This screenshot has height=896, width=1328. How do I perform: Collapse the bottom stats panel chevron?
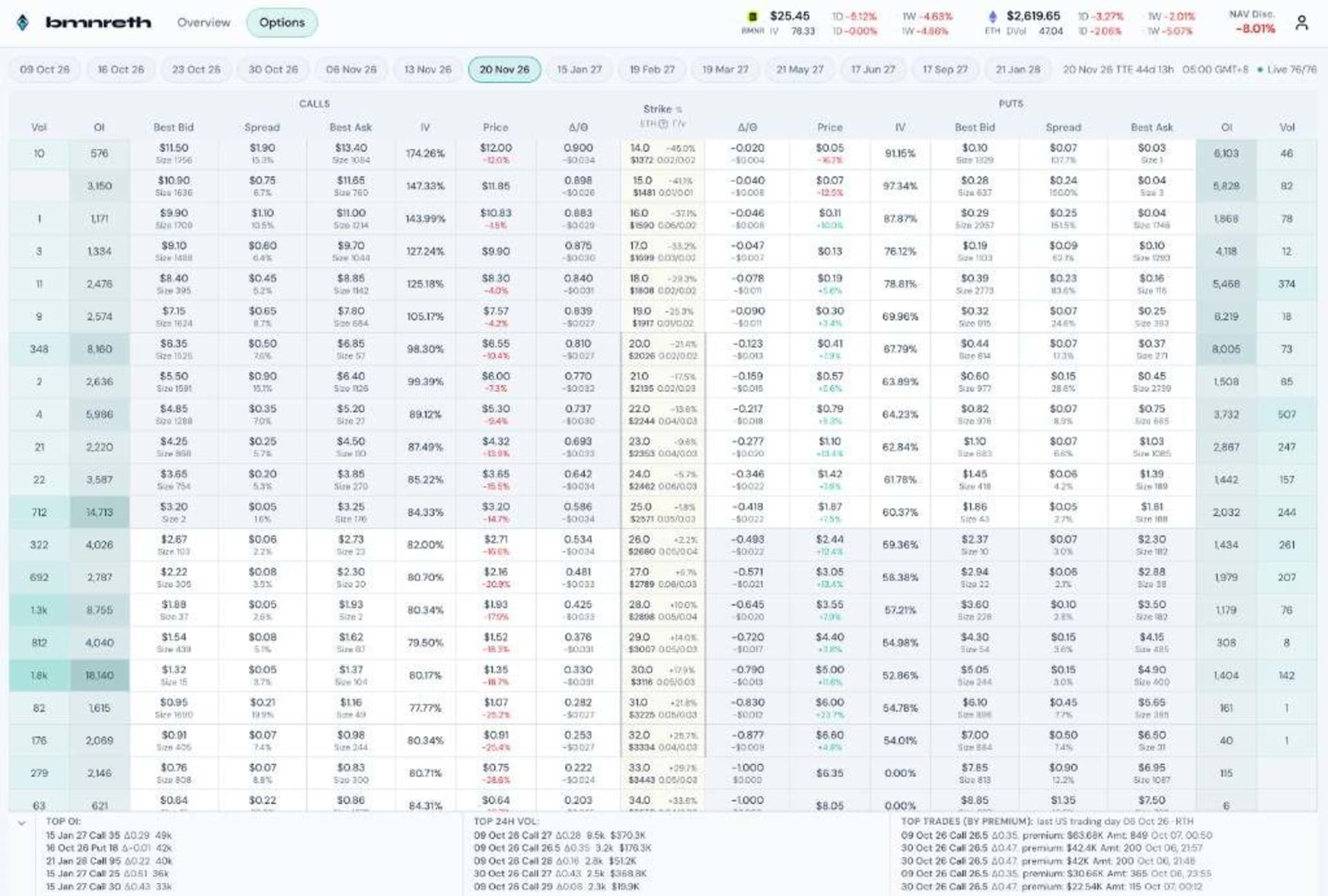21,823
